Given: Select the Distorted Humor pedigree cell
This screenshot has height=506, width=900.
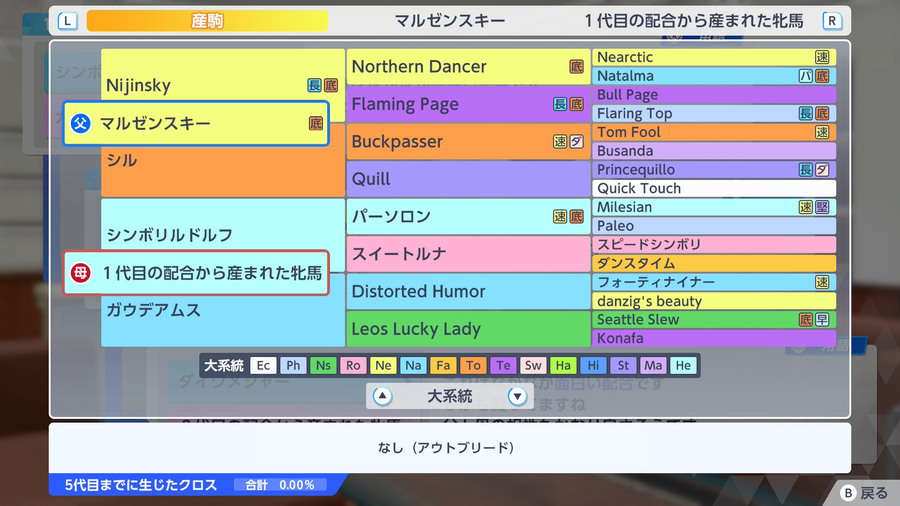Looking at the screenshot, I should point(468,291).
